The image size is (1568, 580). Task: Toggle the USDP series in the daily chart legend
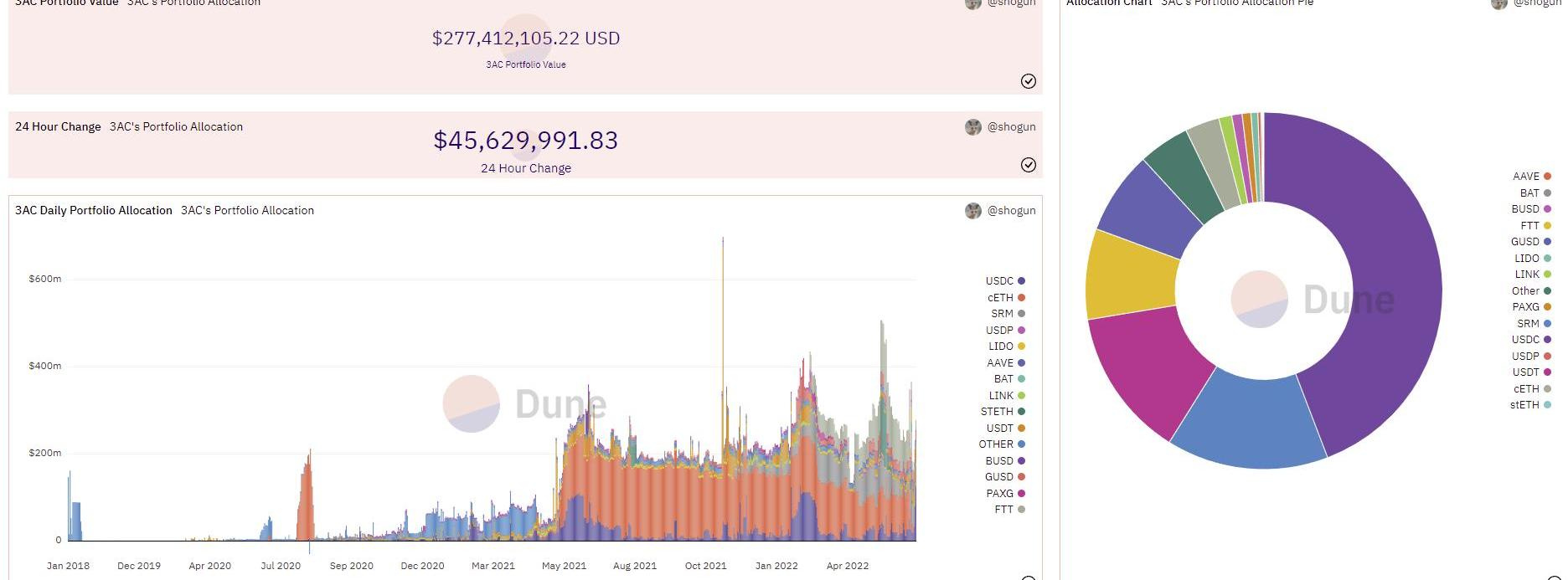tap(1005, 331)
